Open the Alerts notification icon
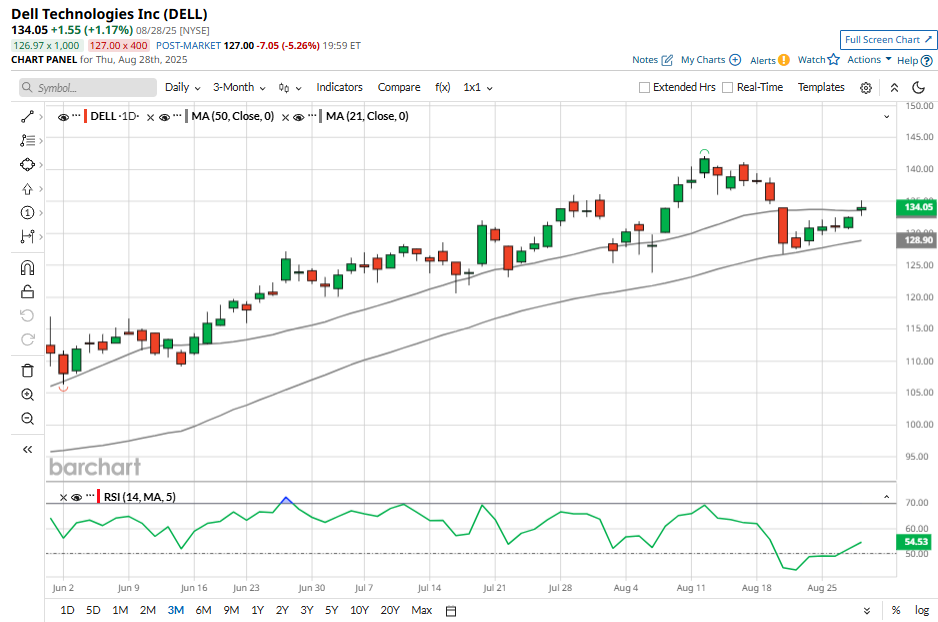Image resolution: width=938 pixels, height=622 pixels. [x=784, y=60]
